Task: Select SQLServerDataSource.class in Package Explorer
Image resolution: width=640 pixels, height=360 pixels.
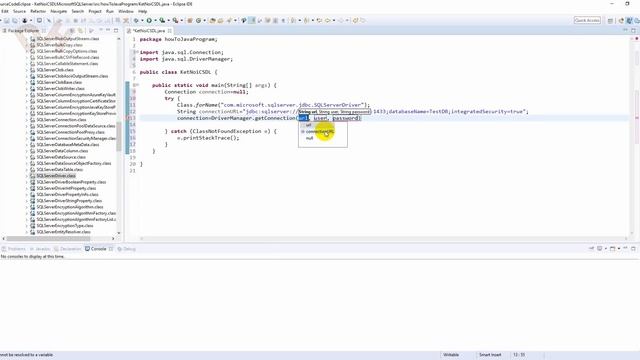Action: point(61,157)
